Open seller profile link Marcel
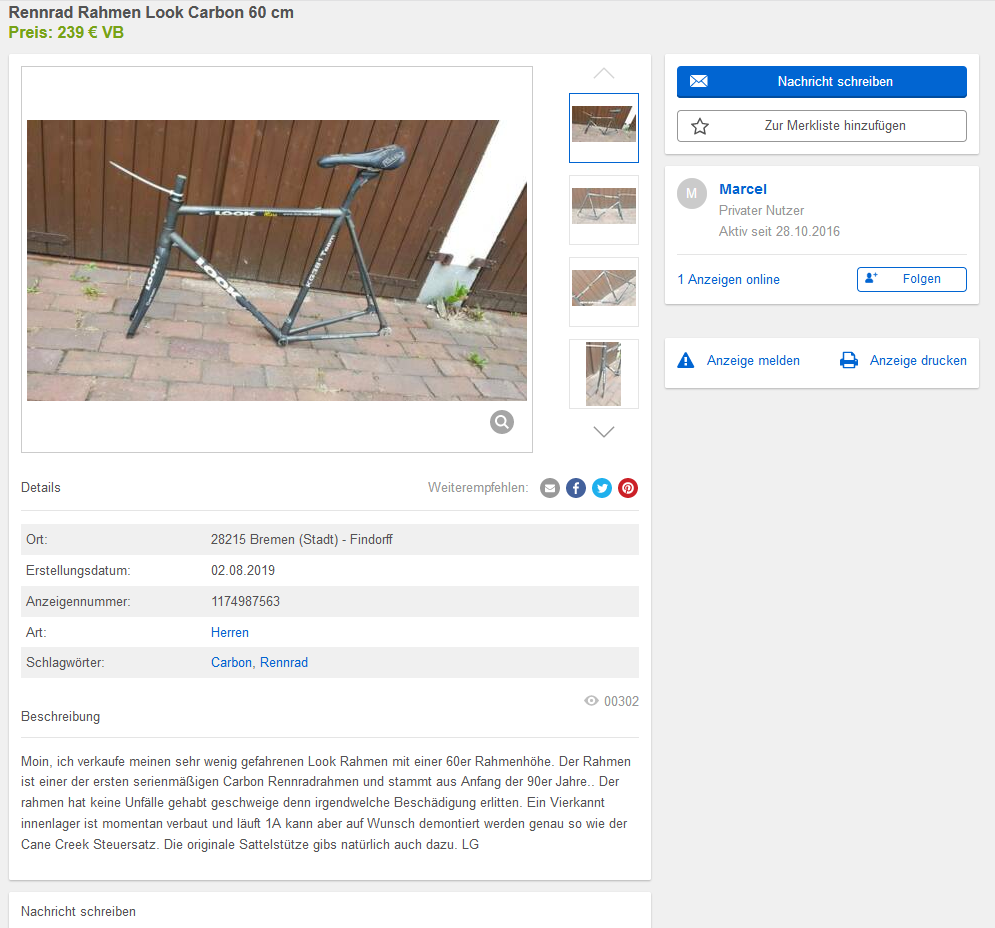 coord(743,189)
